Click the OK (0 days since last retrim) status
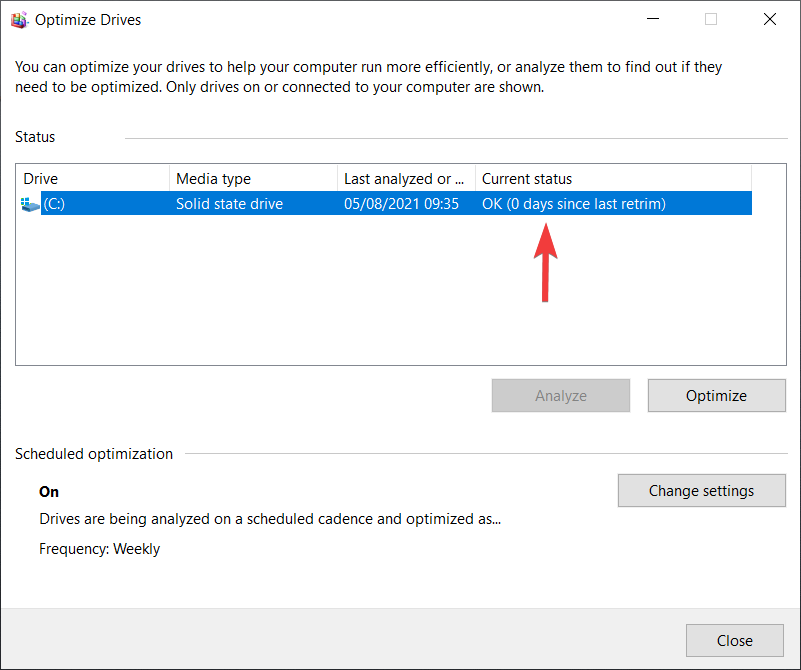This screenshot has height=670, width=801. click(x=574, y=204)
